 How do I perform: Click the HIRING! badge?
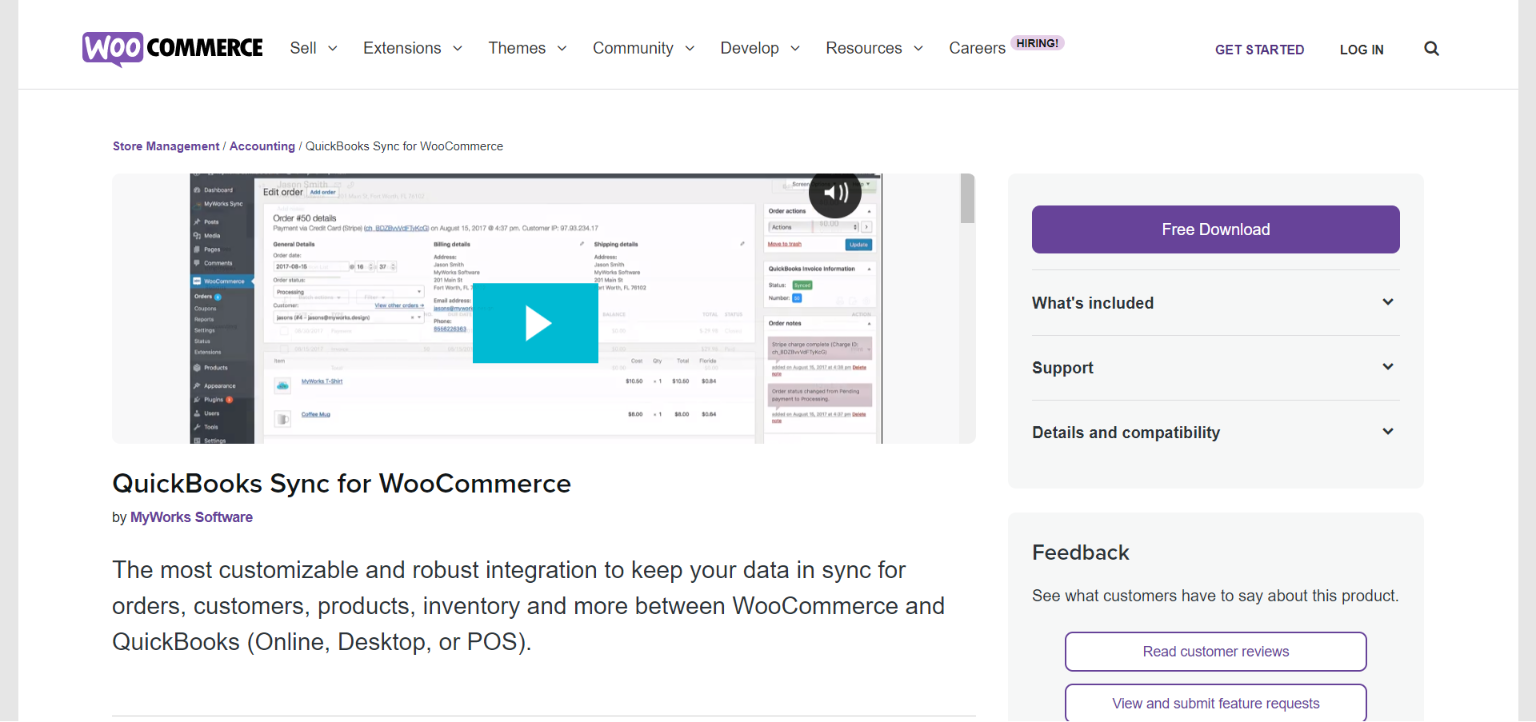[1037, 43]
